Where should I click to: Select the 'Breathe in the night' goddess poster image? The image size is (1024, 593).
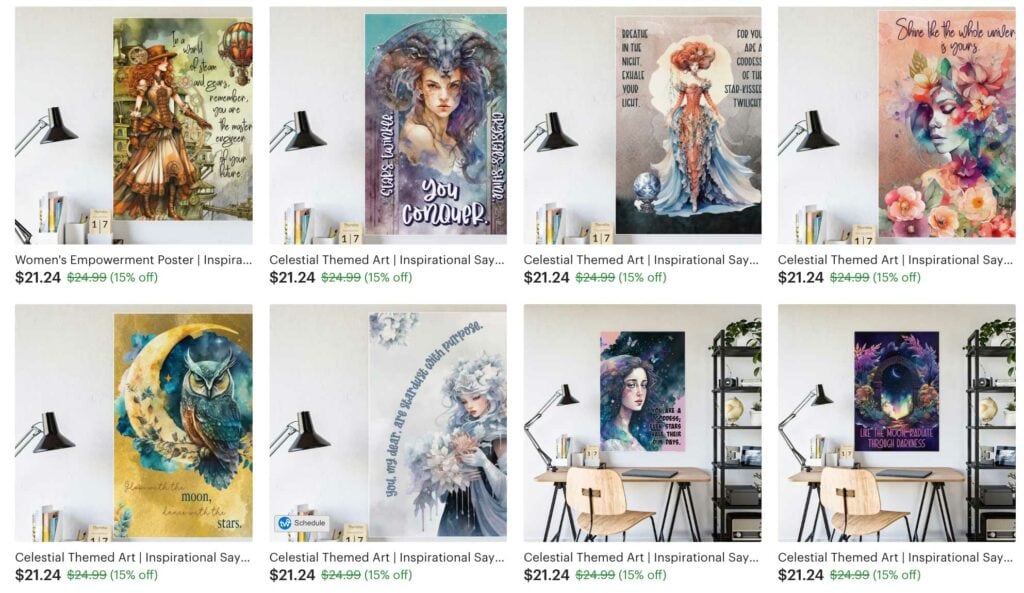[642, 125]
